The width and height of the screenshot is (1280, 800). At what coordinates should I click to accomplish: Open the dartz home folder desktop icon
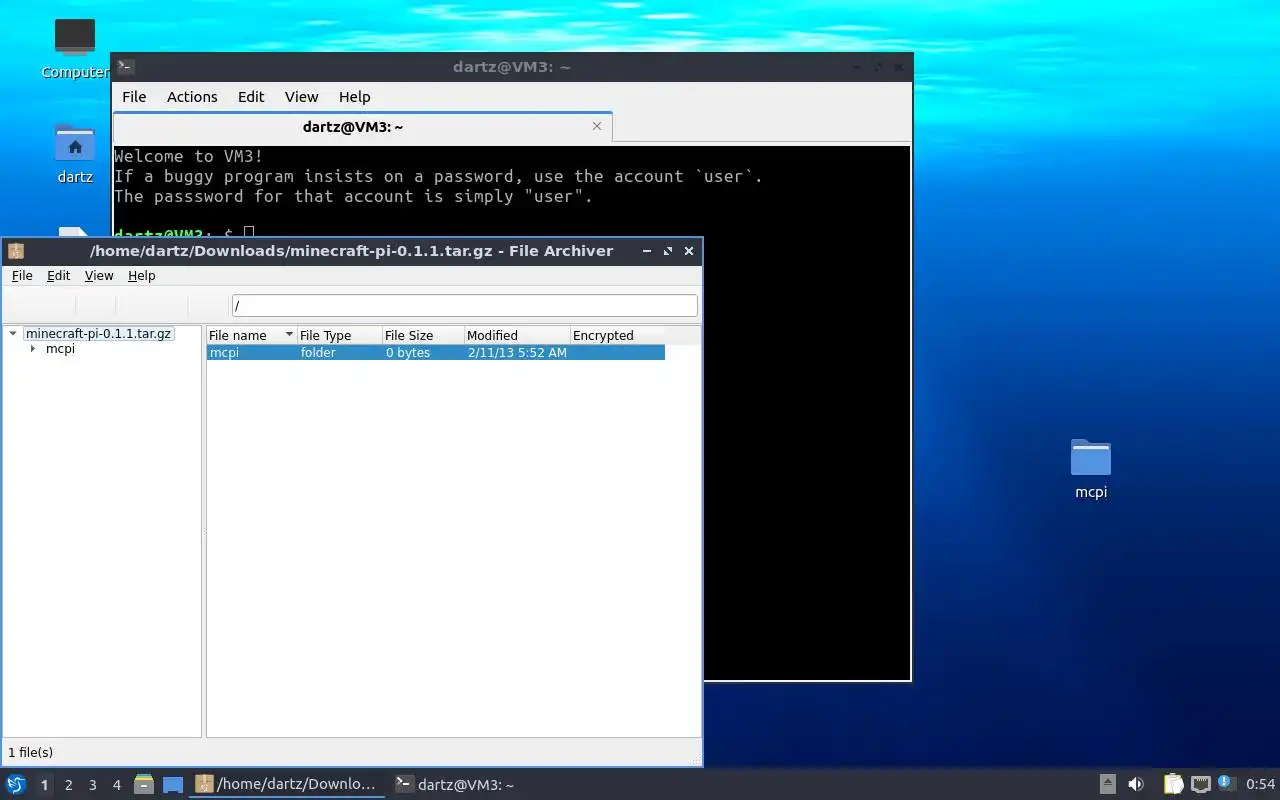point(75,154)
